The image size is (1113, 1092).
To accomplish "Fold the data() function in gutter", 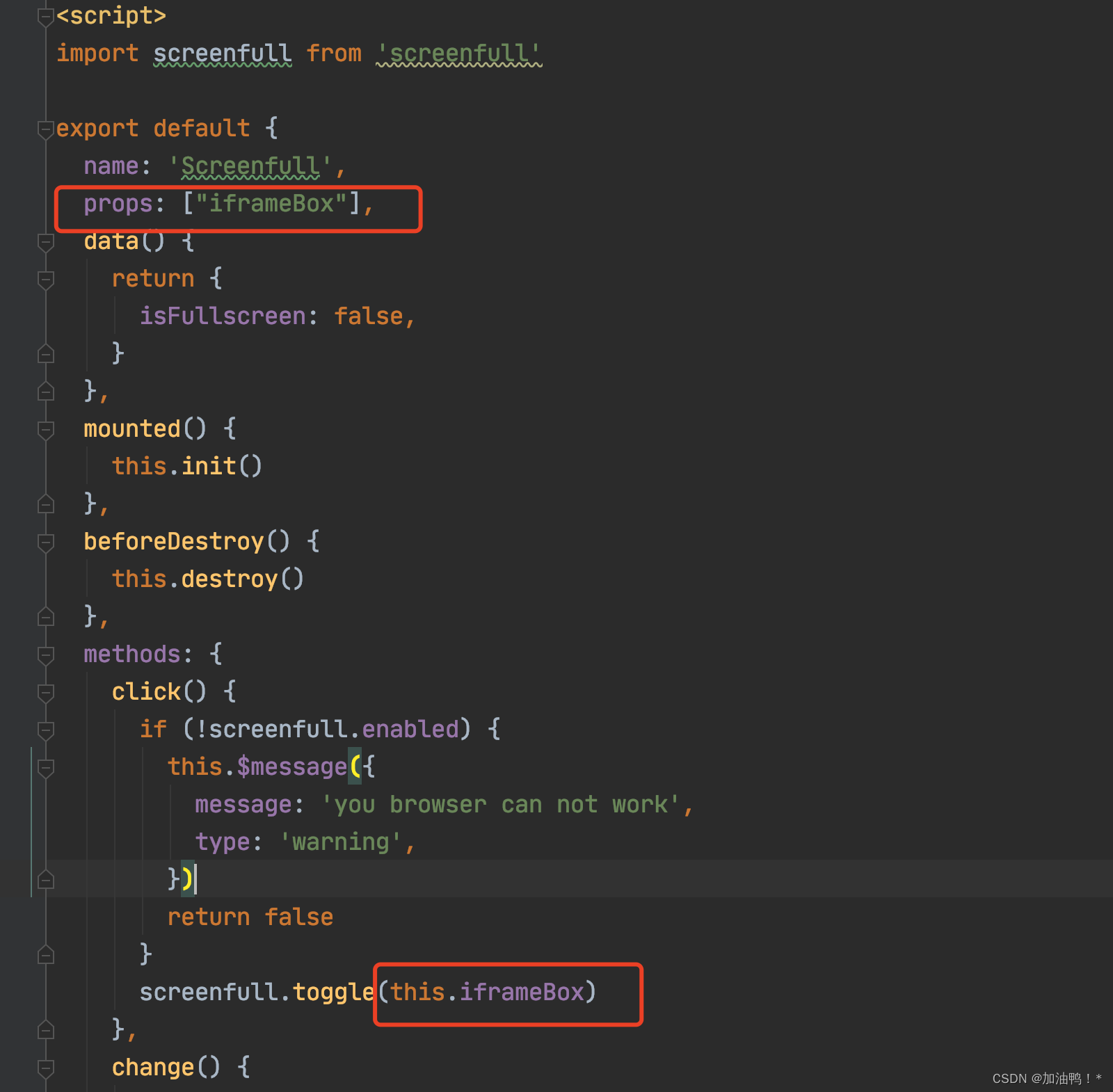I will point(46,241).
